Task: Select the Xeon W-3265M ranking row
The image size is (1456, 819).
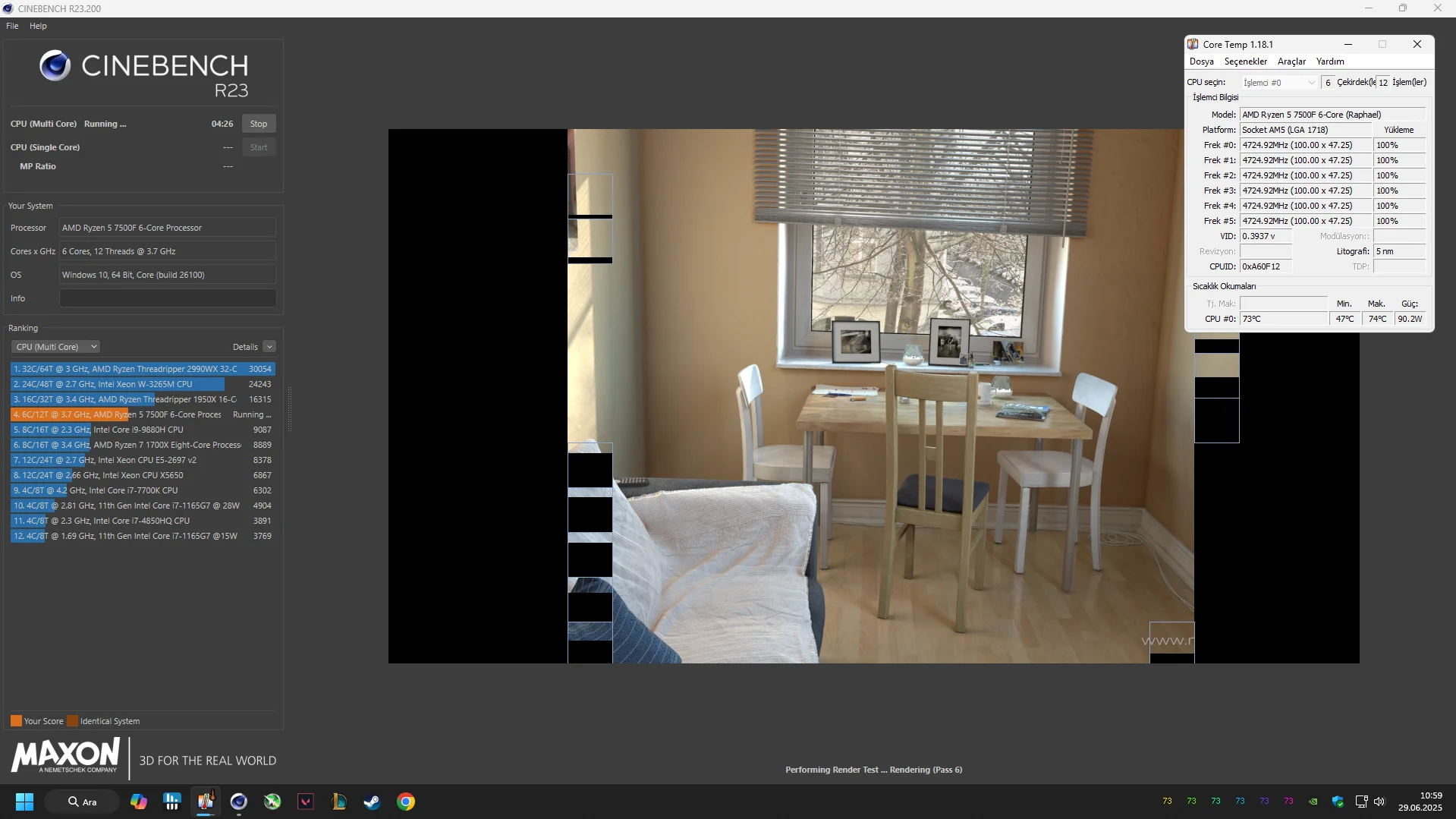Action: [x=143, y=384]
